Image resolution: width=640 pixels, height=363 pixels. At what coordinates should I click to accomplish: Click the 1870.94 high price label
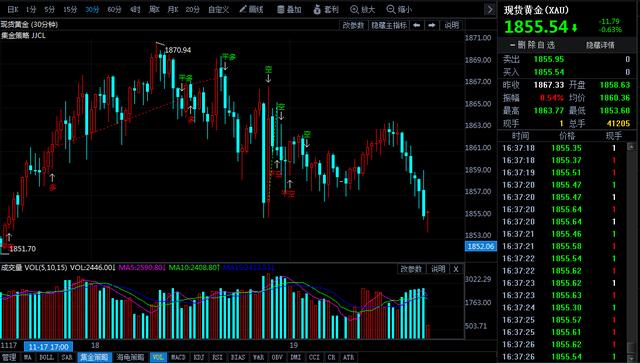click(178, 50)
